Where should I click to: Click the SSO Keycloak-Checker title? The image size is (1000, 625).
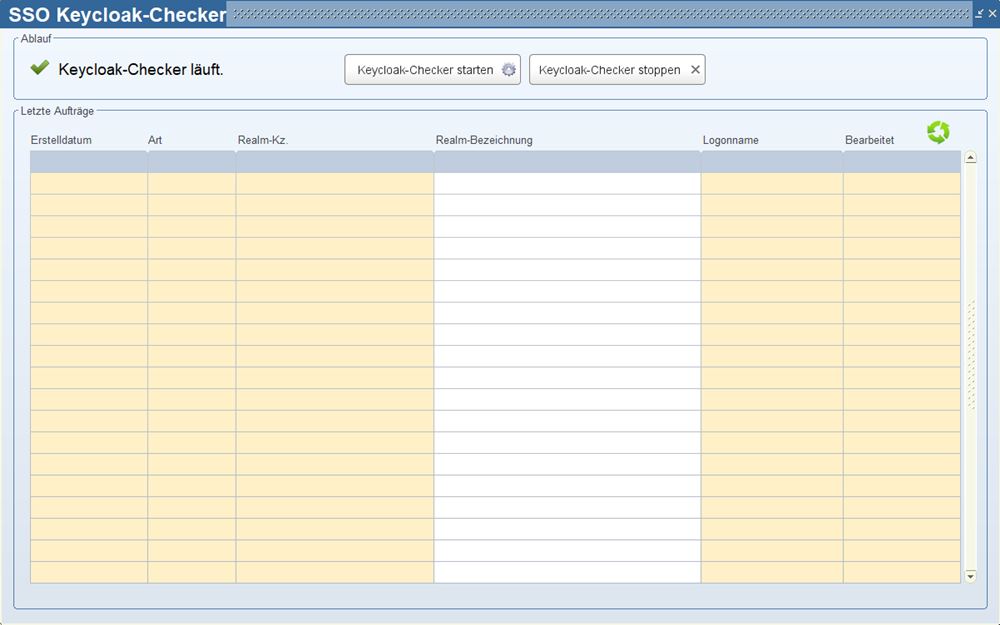coord(117,15)
